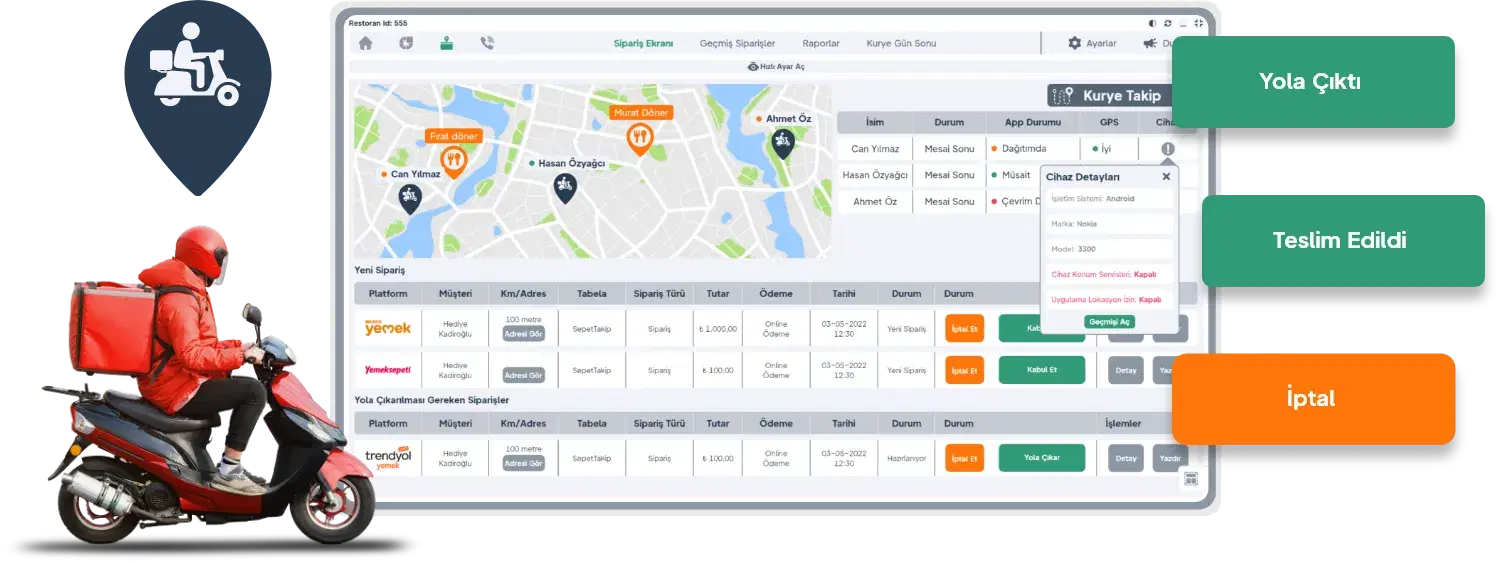Click Hasan Özyağcı courier marker on map

(565, 187)
